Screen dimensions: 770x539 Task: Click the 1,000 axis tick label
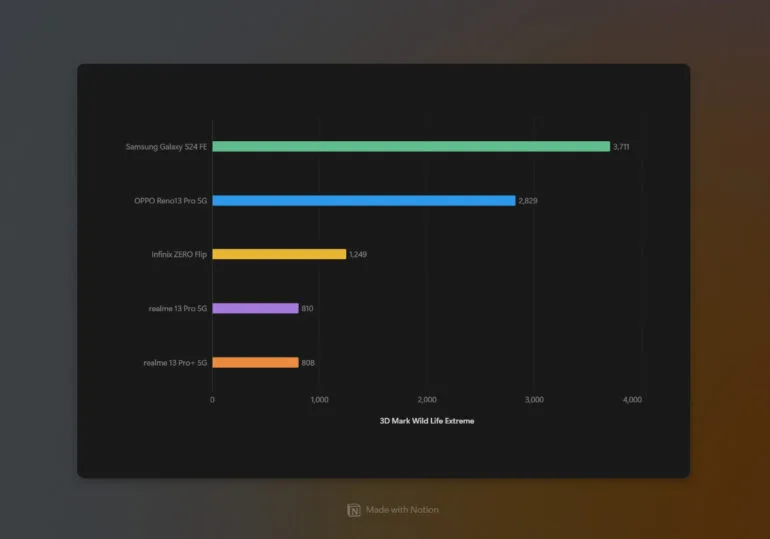[x=320, y=400]
